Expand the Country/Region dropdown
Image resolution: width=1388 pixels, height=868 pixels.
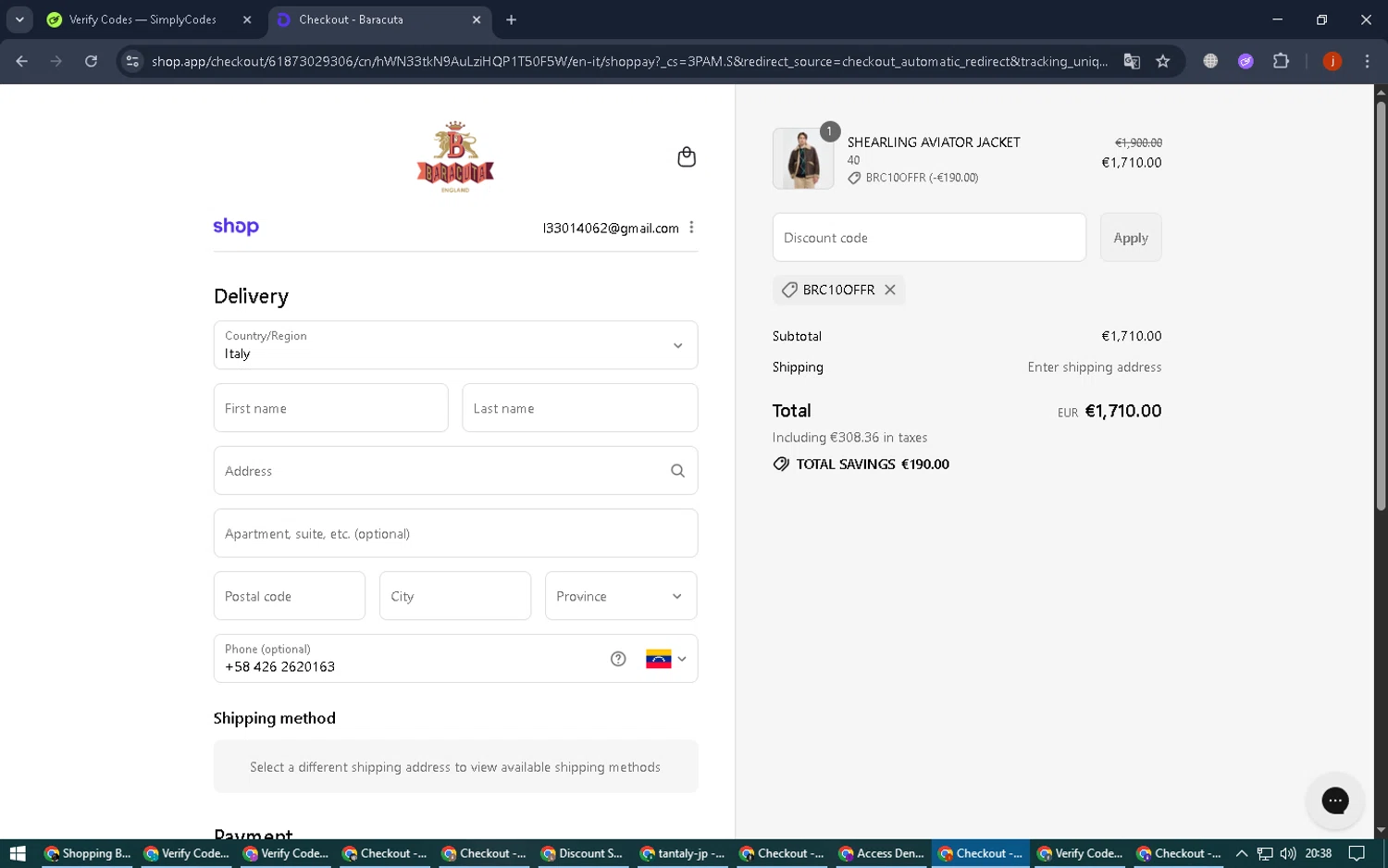[455, 345]
